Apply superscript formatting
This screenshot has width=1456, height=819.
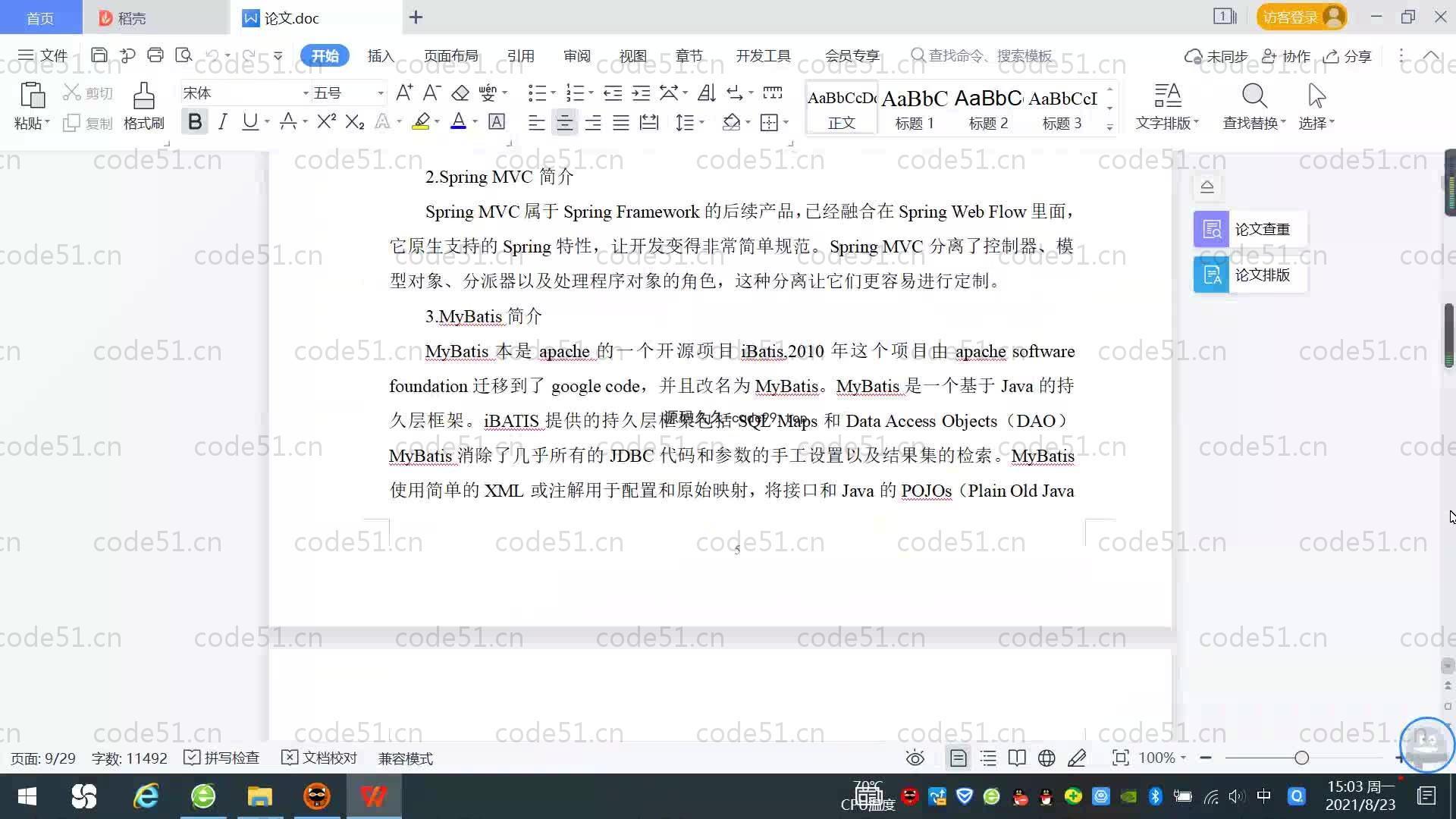click(x=327, y=121)
